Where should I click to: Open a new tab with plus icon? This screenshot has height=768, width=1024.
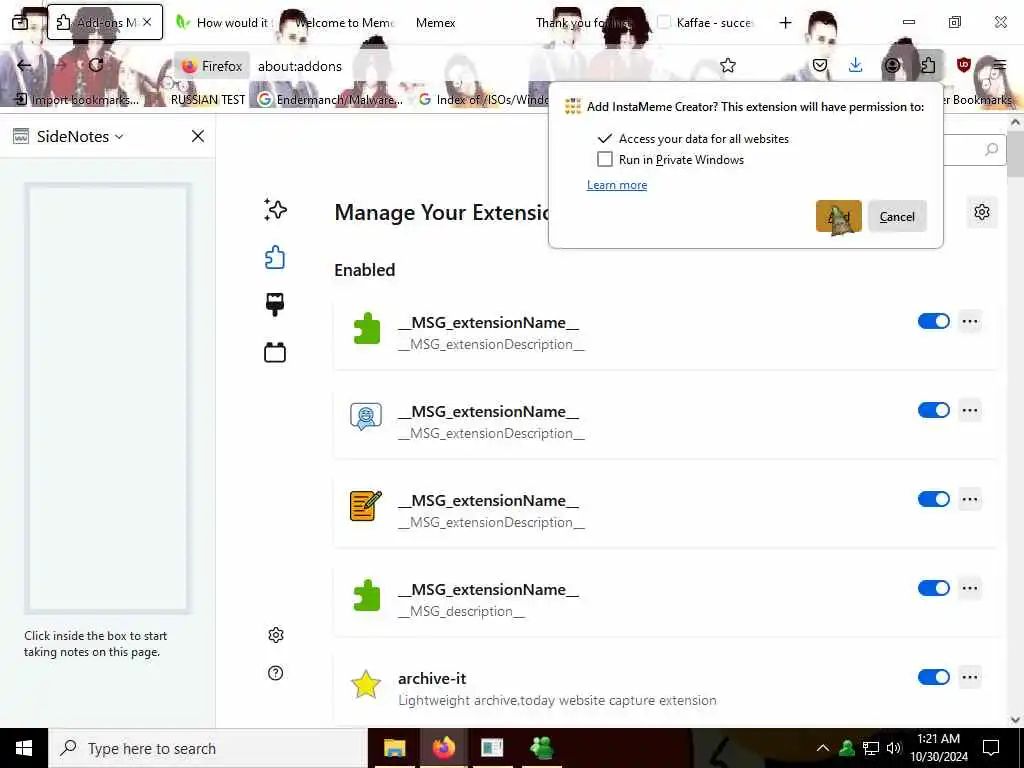coord(785,23)
